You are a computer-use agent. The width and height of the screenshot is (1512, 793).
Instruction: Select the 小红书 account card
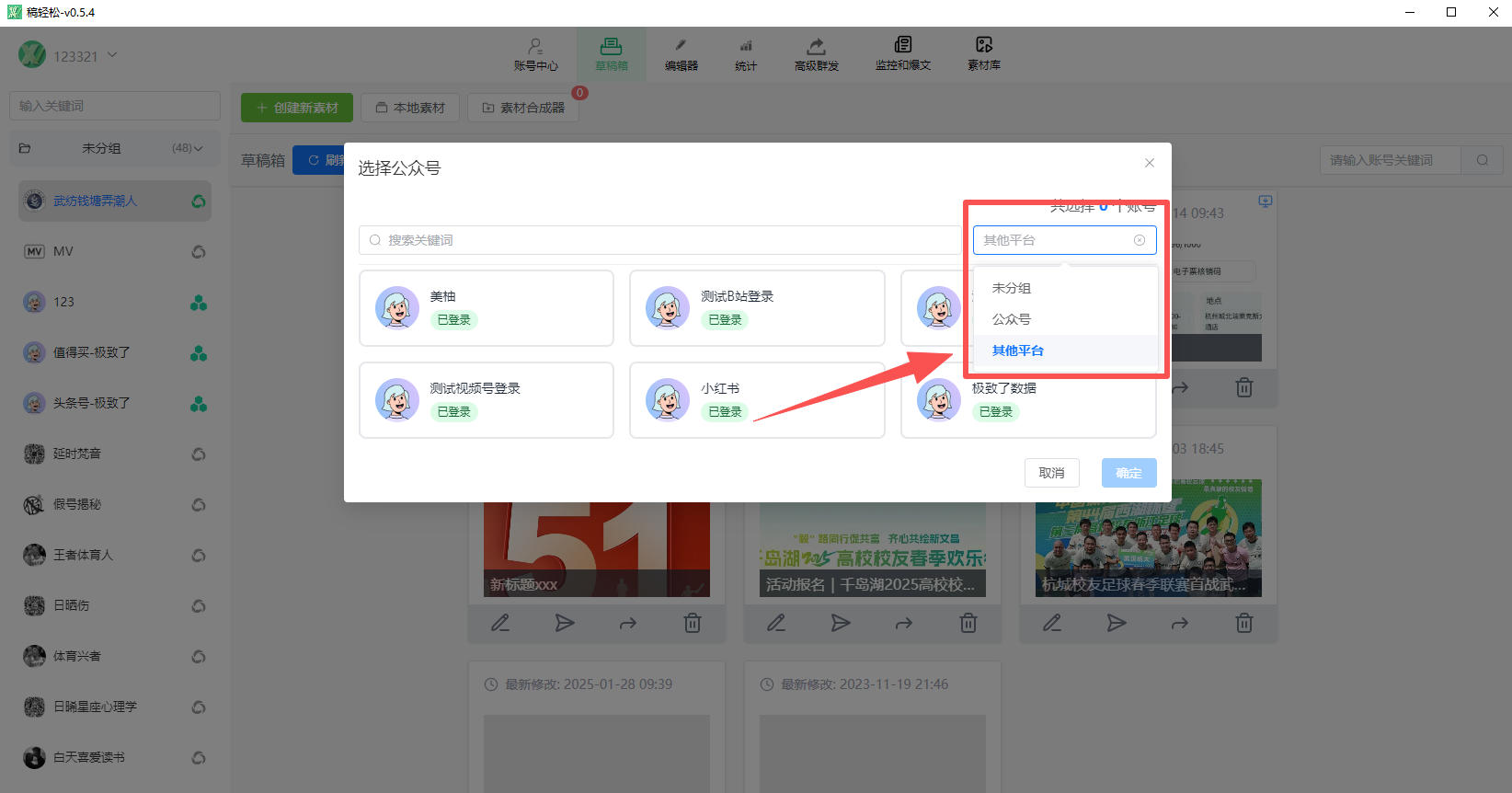pyautogui.click(x=756, y=400)
